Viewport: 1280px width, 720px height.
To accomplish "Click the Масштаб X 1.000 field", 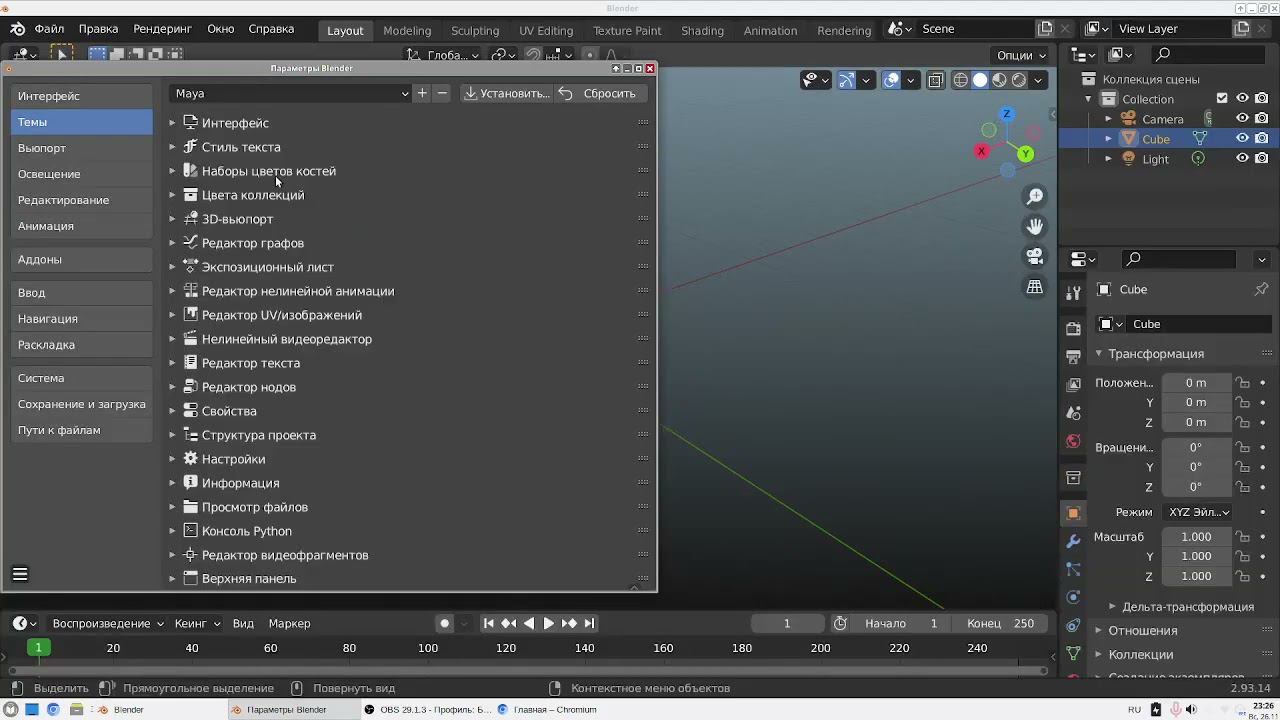I will [x=1196, y=537].
